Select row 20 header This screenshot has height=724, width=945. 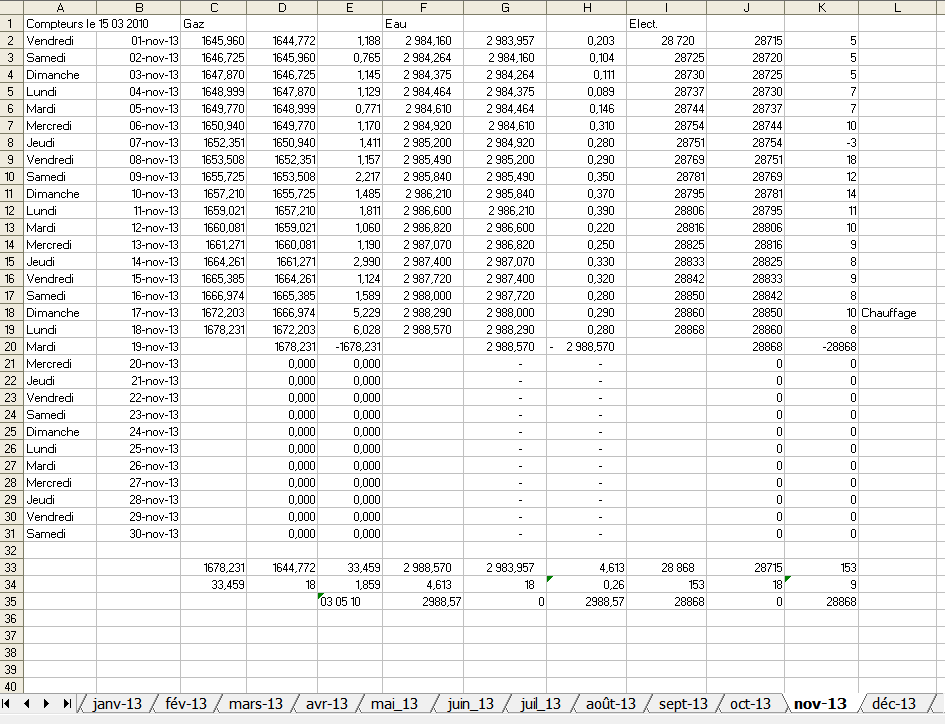[11, 347]
